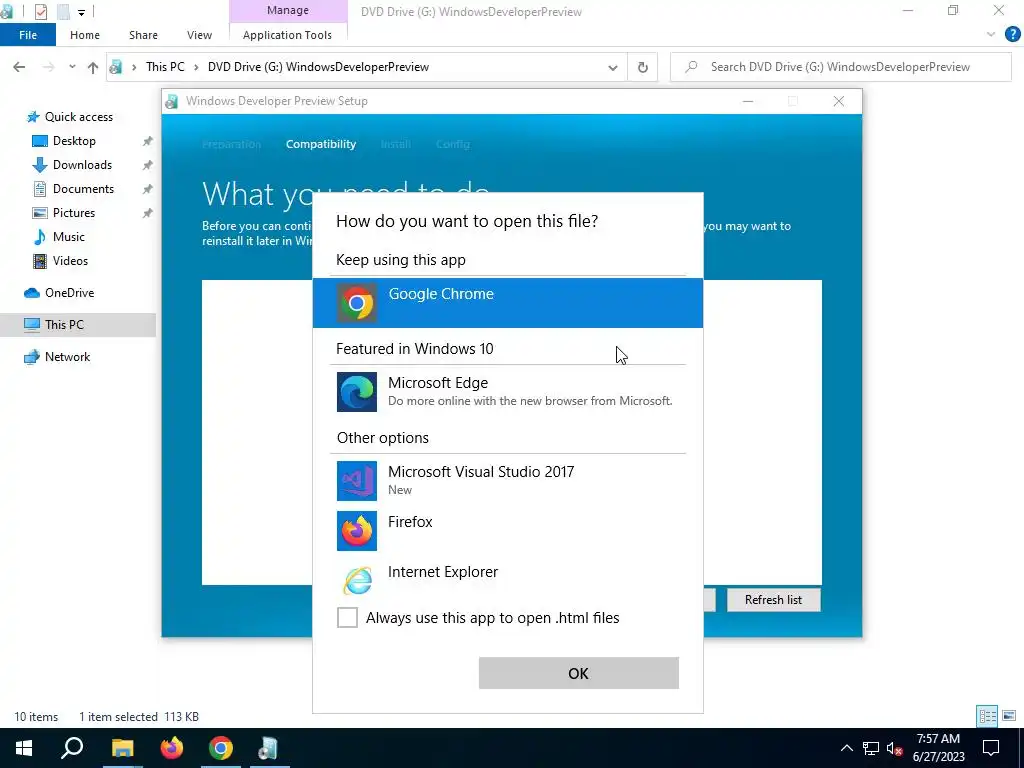This screenshot has height=768, width=1024.
Task: Expand the address bar history dropdown
Action: [613, 67]
